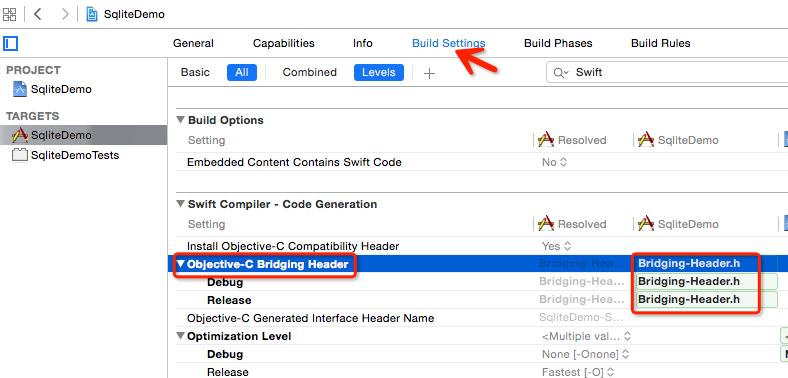Switch to the Basic settings filter
The image size is (788, 378).
195,72
